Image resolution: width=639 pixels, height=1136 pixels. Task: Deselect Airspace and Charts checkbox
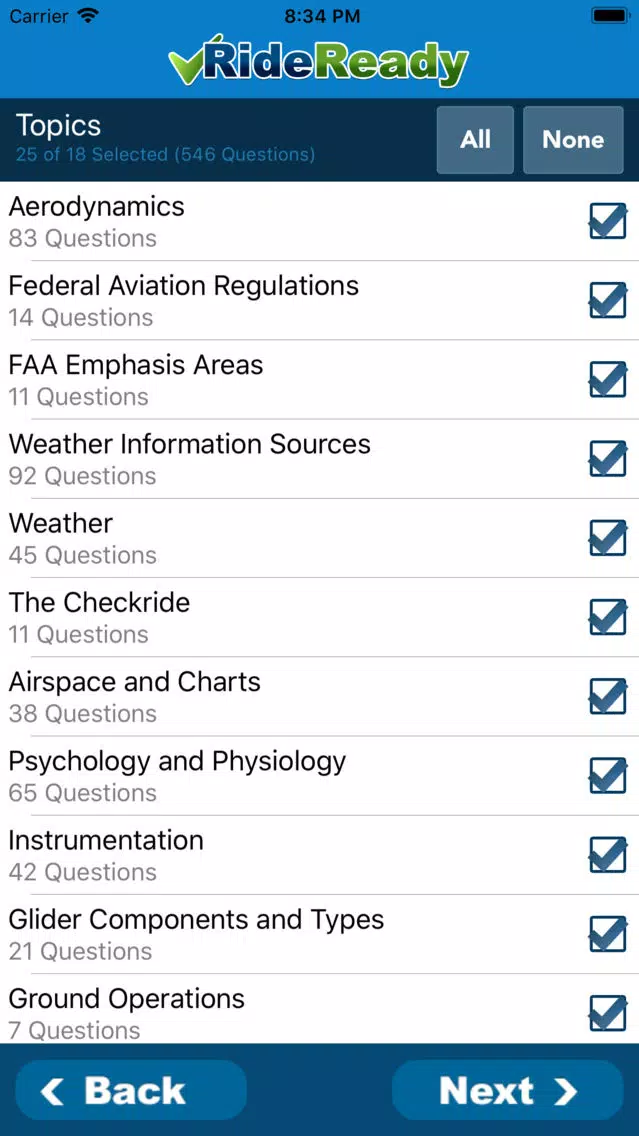point(608,696)
